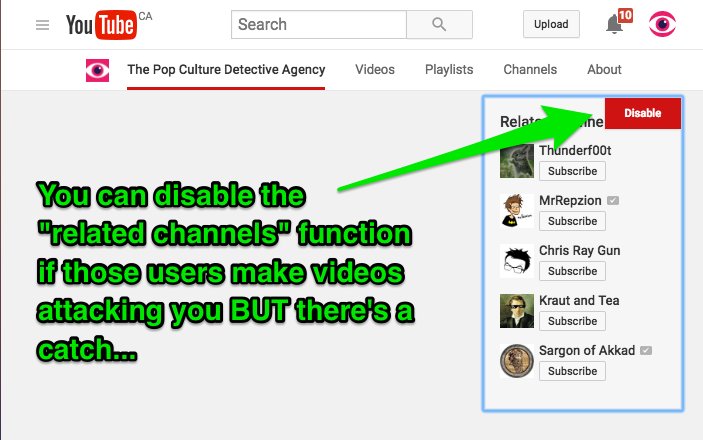
Task: Click the YouTube CA logo
Action: tap(109, 24)
